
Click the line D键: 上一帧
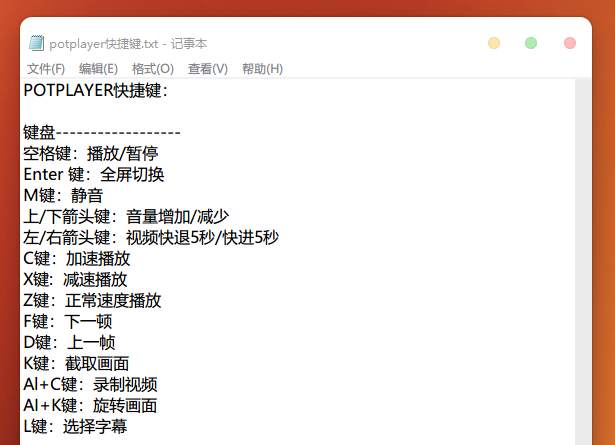pyautogui.click(x=69, y=343)
